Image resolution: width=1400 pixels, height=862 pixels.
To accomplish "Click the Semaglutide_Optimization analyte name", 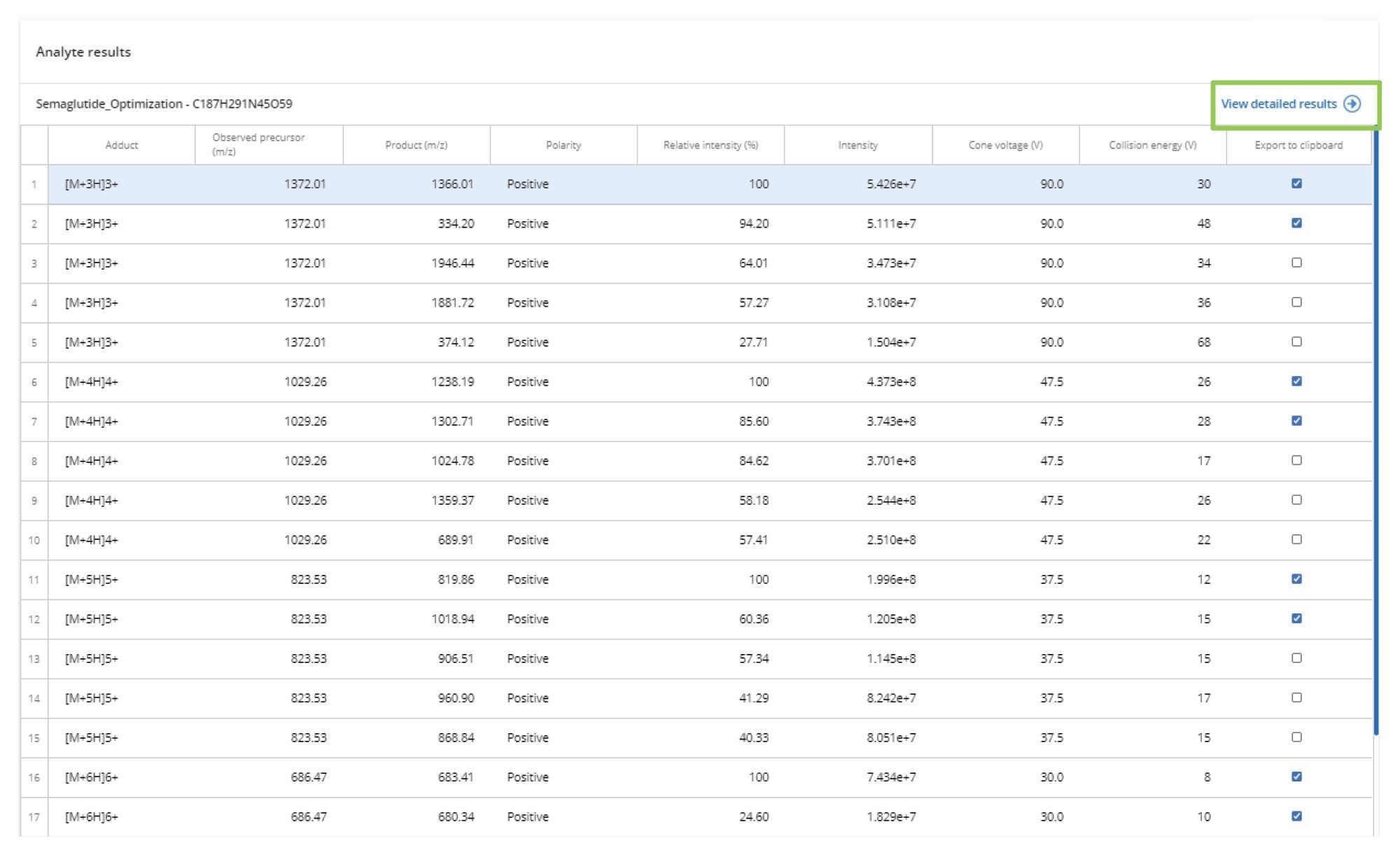I will [164, 102].
